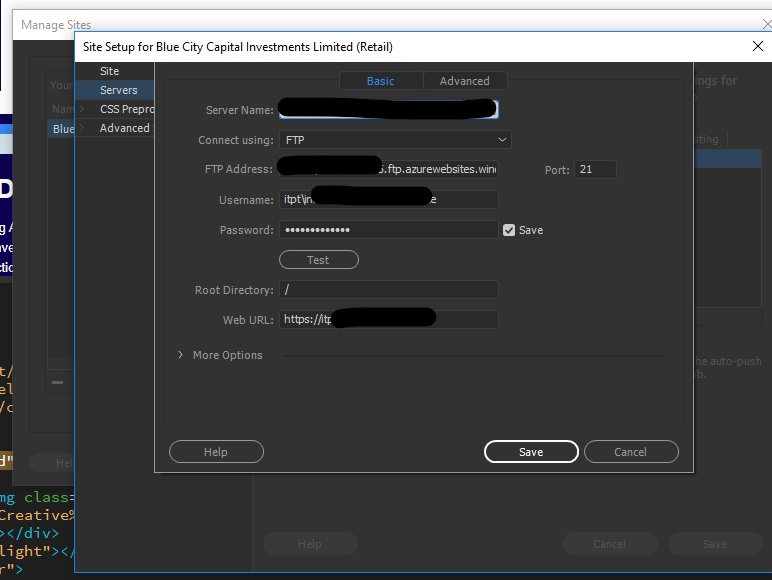Click the minus remove-site icon in Manage Sites
Image resolution: width=772 pixels, height=580 pixels.
point(58,382)
